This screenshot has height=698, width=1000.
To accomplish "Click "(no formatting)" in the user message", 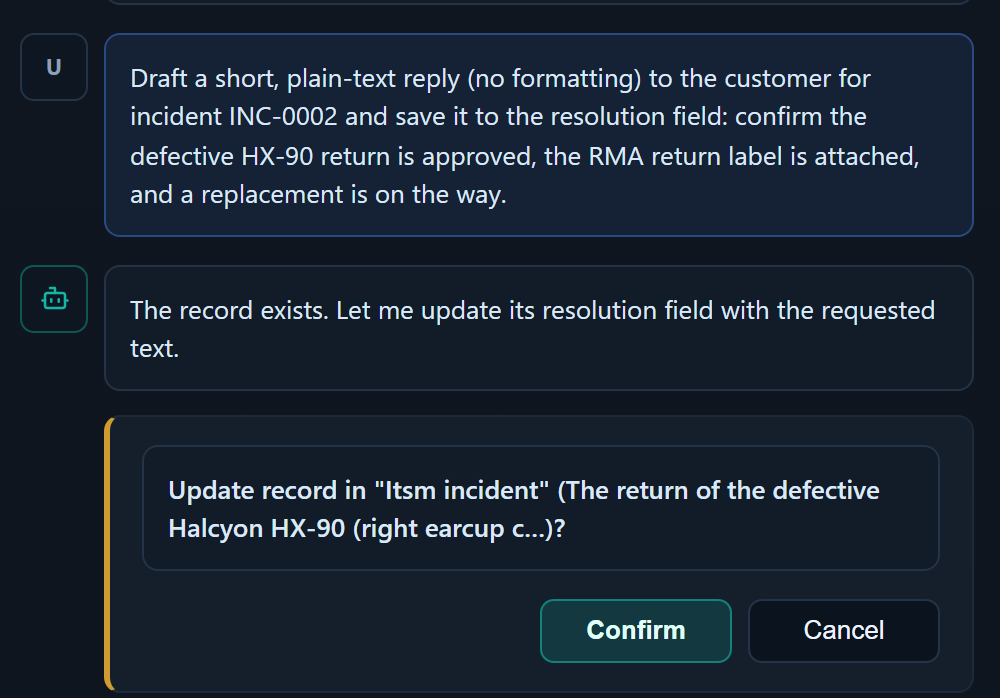I will [x=554, y=79].
